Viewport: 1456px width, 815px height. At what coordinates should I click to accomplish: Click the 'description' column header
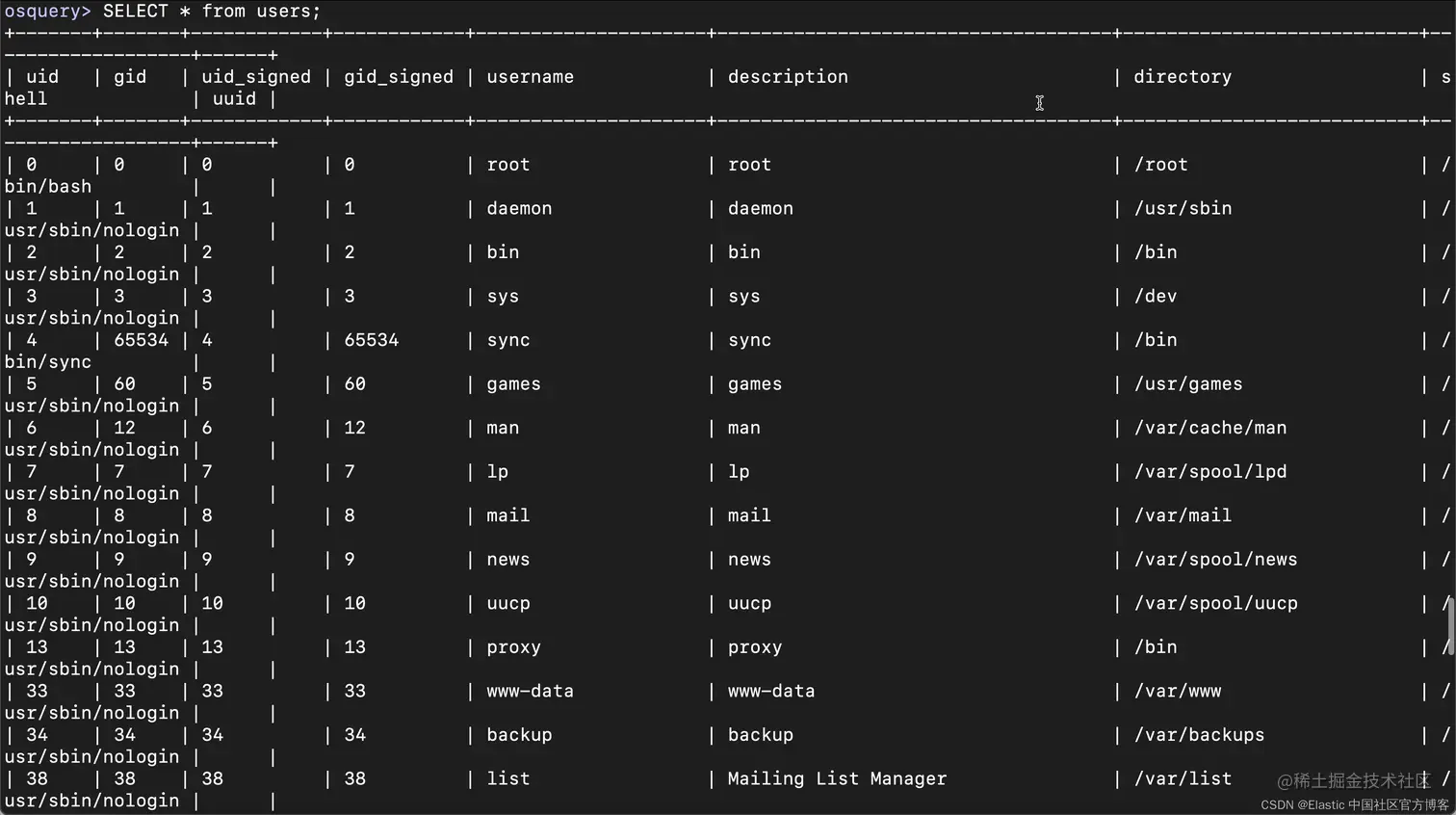tap(788, 77)
